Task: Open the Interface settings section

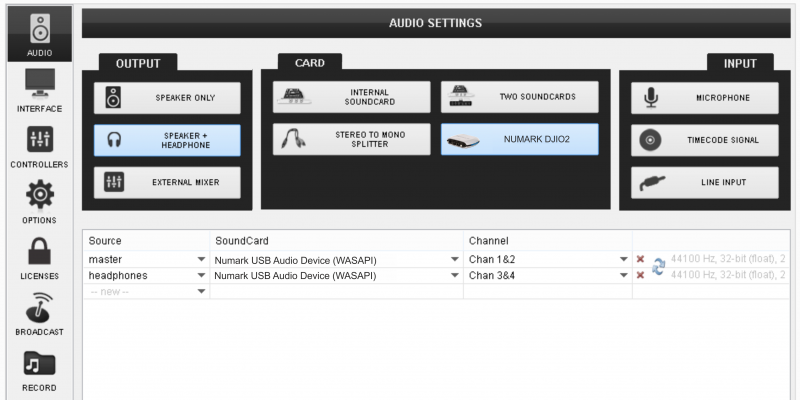Action: pos(39,90)
